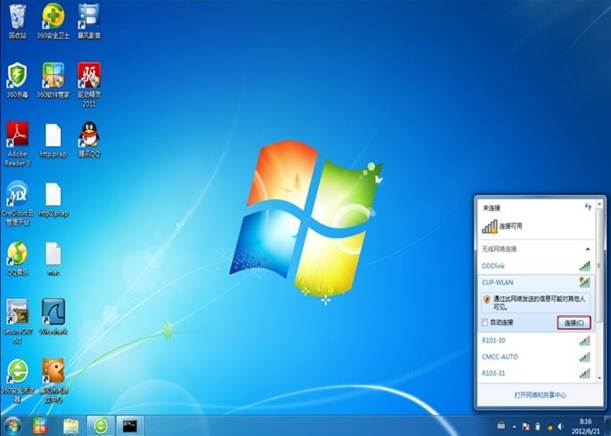Click the Windows Start orb
The width and height of the screenshot is (611, 436).
(14, 425)
